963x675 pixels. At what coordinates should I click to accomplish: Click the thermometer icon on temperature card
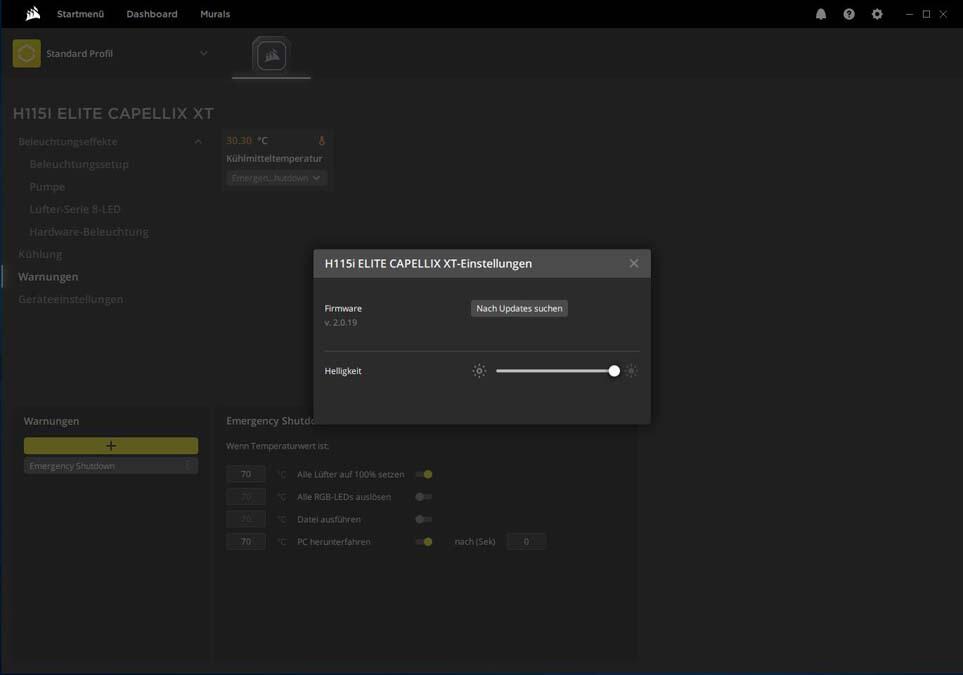click(321, 141)
